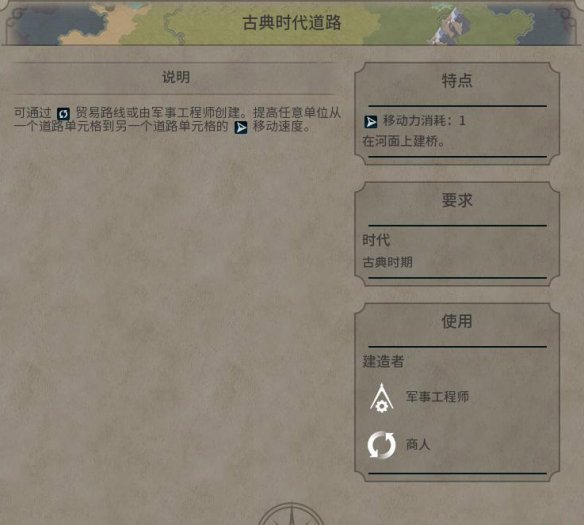Click the 说明 section header

(x=176, y=77)
